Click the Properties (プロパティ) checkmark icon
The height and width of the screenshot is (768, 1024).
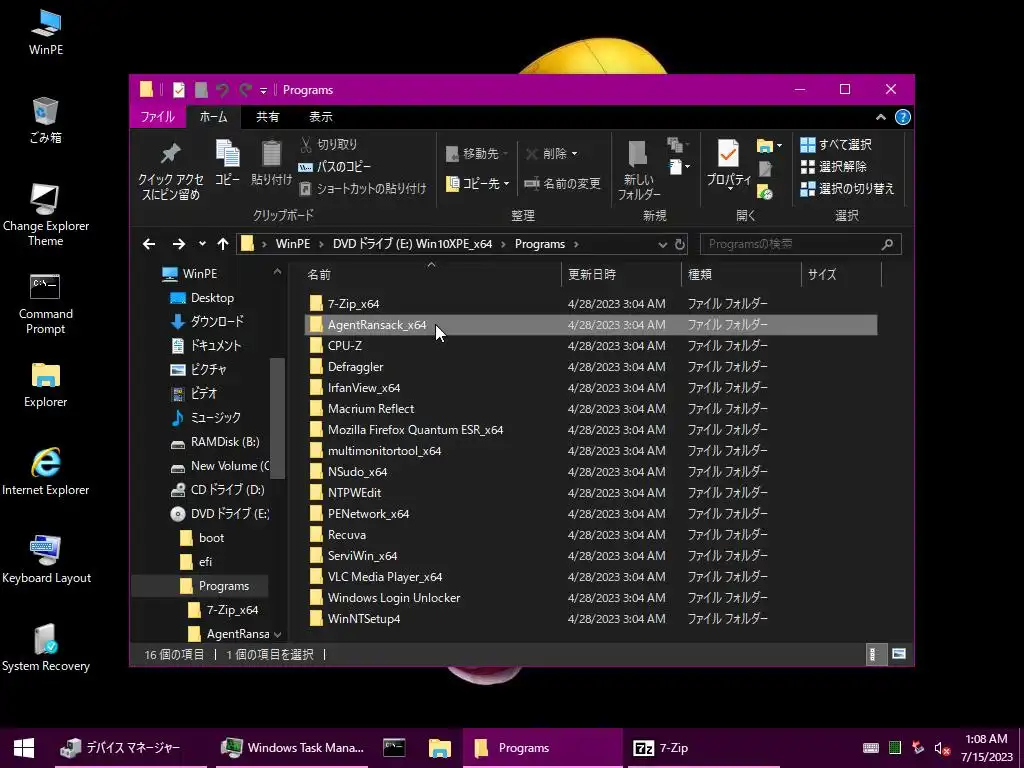point(728,153)
